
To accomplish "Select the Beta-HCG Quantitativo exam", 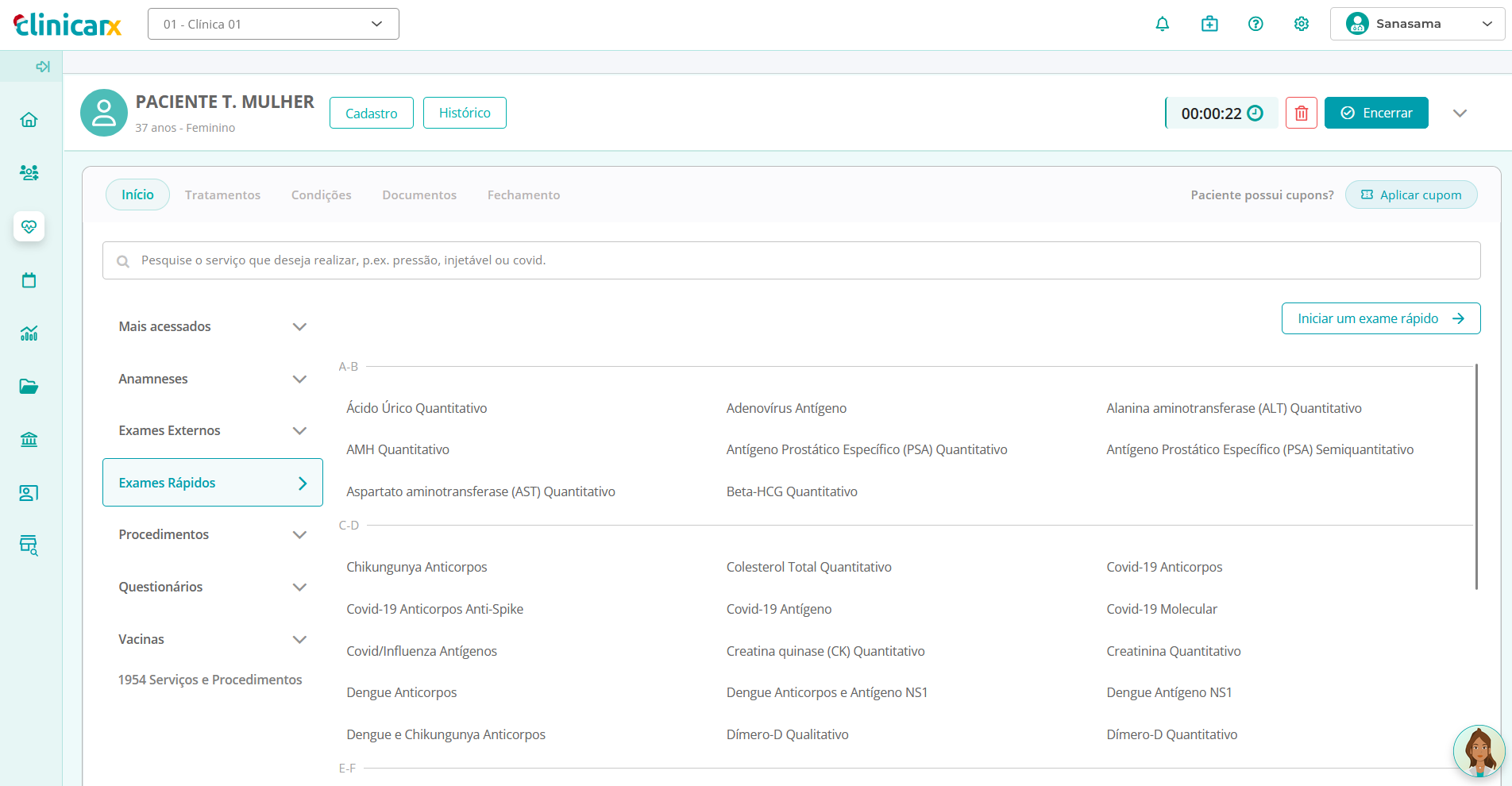I will tap(792, 491).
